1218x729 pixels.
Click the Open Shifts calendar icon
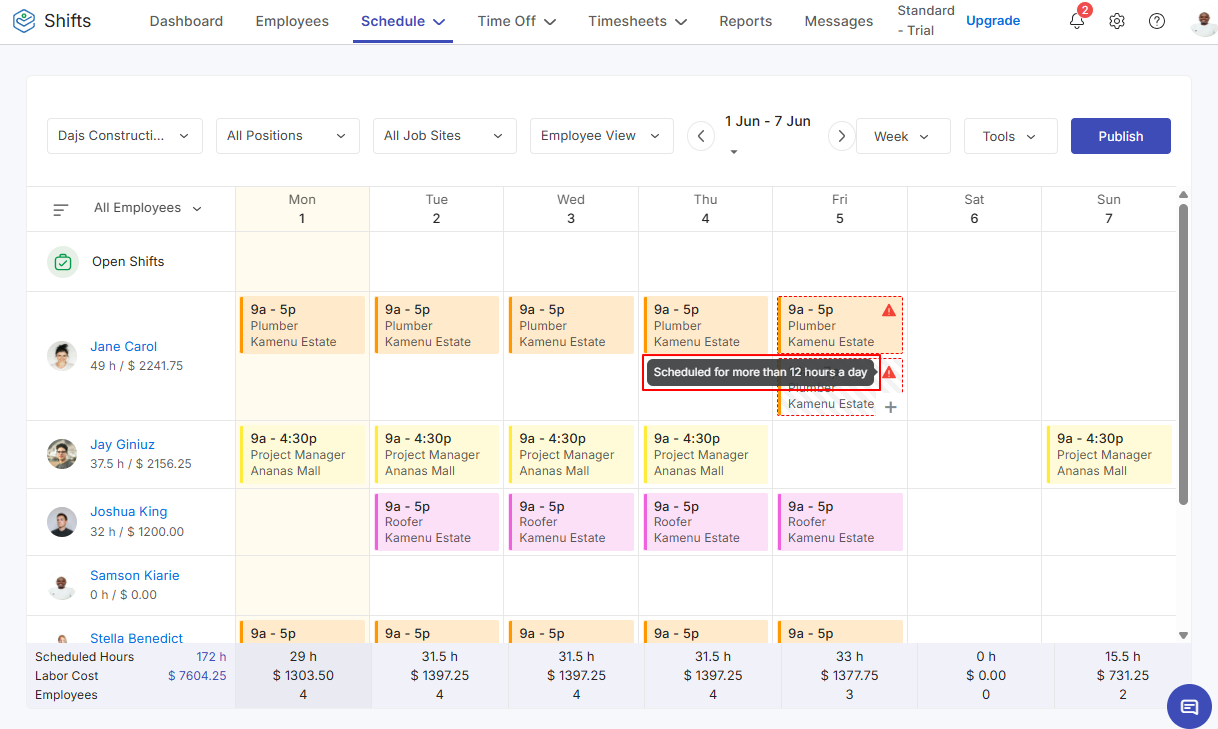tap(63, 262)
